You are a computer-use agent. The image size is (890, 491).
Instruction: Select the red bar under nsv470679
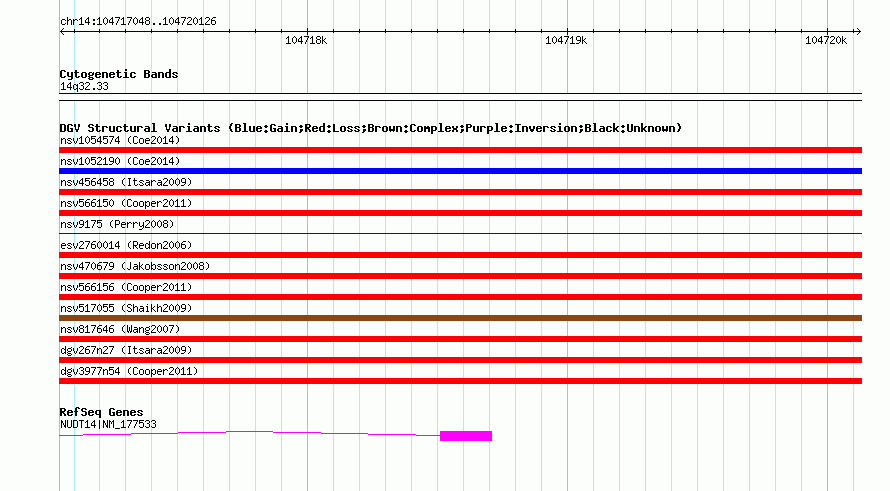click(460, 276)
